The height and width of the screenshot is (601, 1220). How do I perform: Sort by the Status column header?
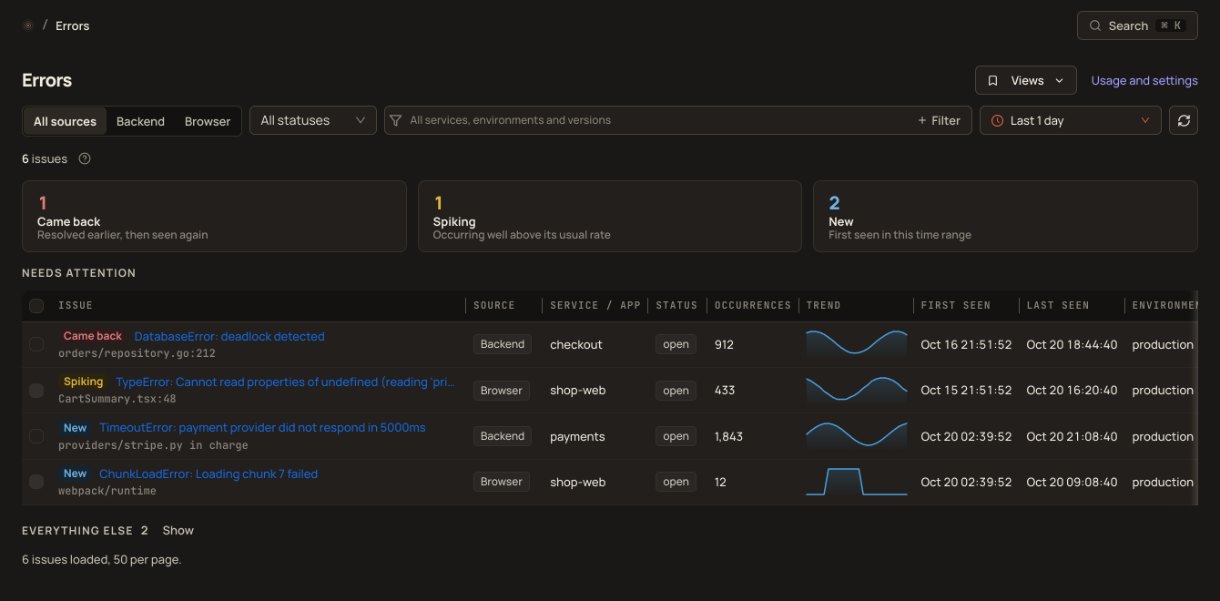click(x=676, y=305)
